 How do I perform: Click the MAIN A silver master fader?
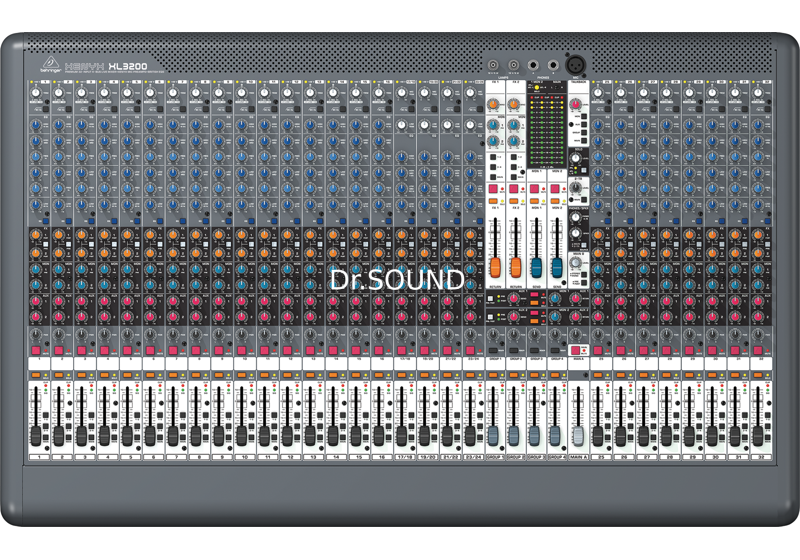pos(578,436)
